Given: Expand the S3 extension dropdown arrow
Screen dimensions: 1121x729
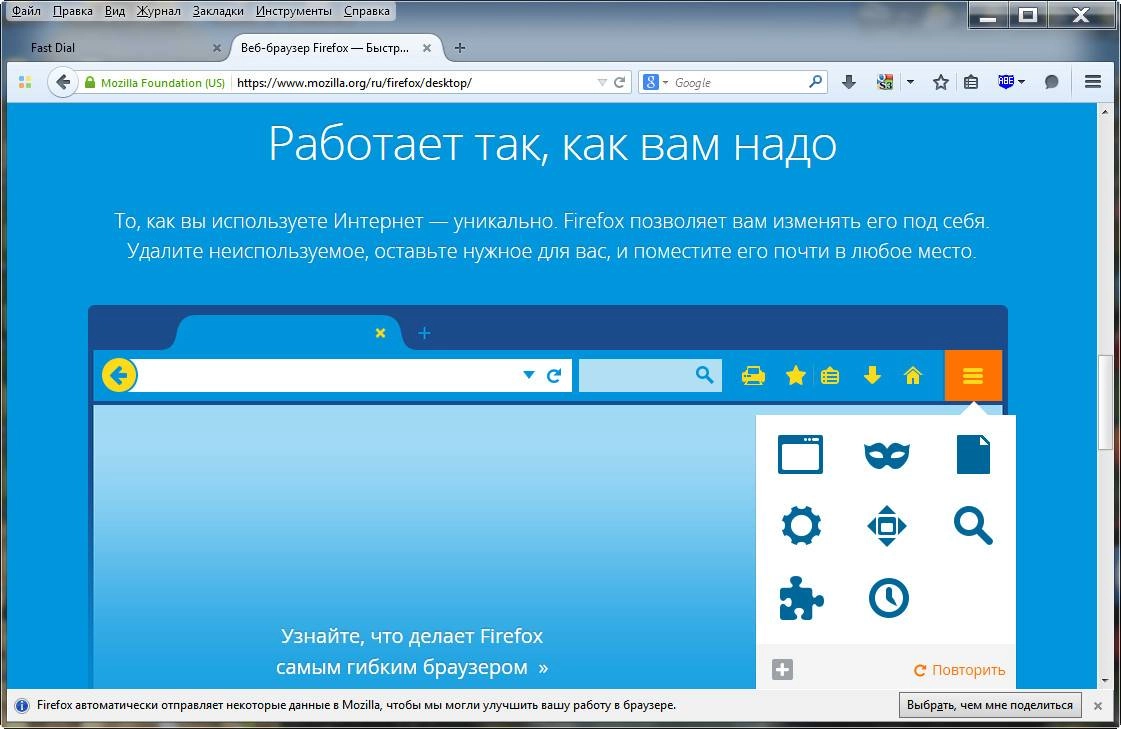Looking at the screenshot, I should [x=910, y=82].
